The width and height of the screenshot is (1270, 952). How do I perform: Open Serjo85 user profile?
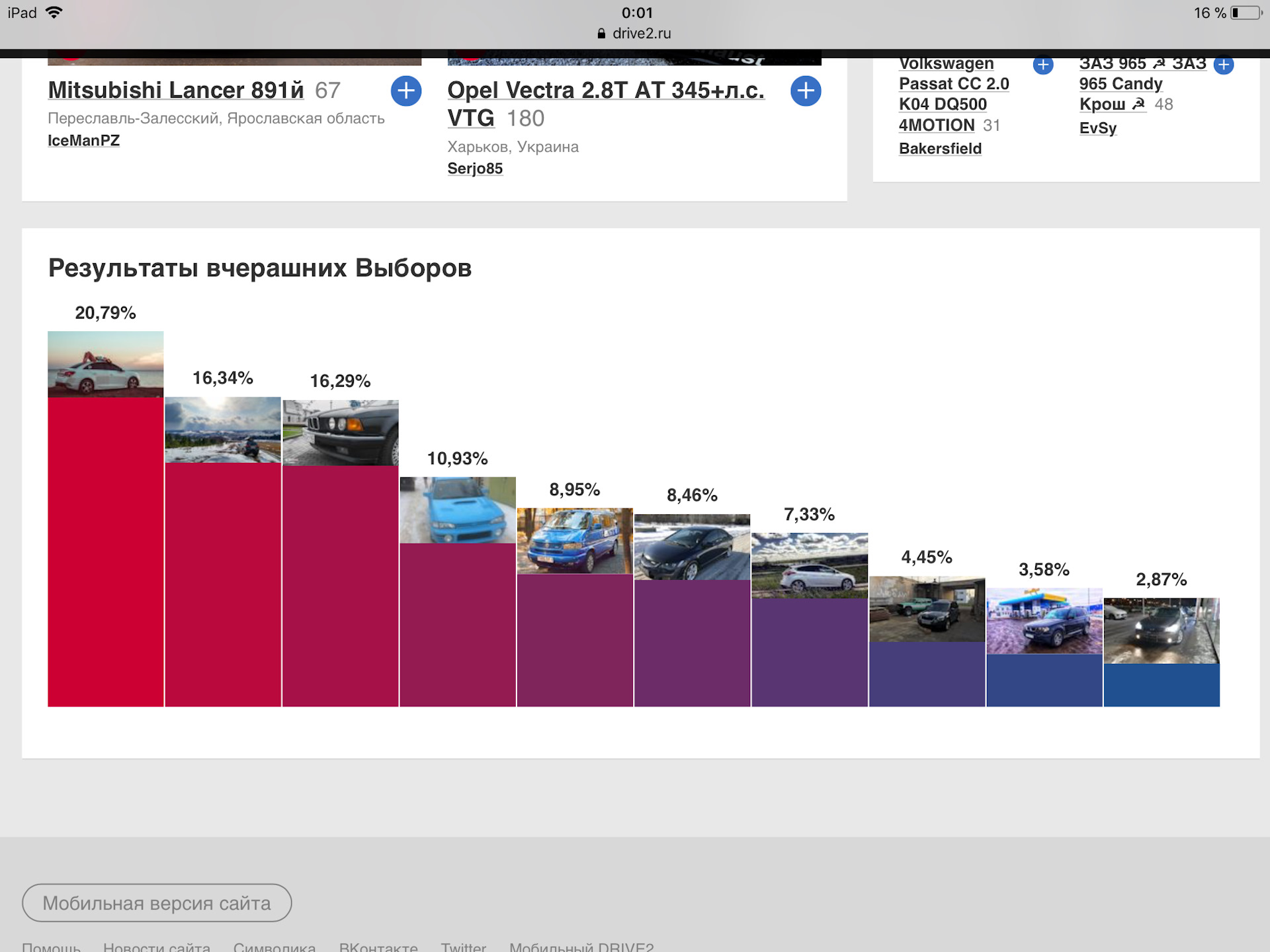pos(475,168)
